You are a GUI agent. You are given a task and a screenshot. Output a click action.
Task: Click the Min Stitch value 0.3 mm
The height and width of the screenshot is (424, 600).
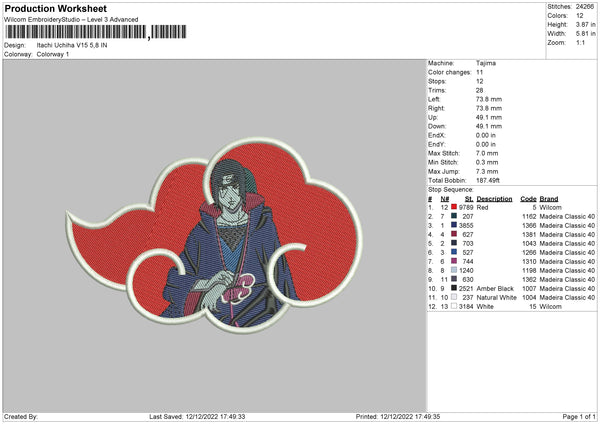point(487,162)
